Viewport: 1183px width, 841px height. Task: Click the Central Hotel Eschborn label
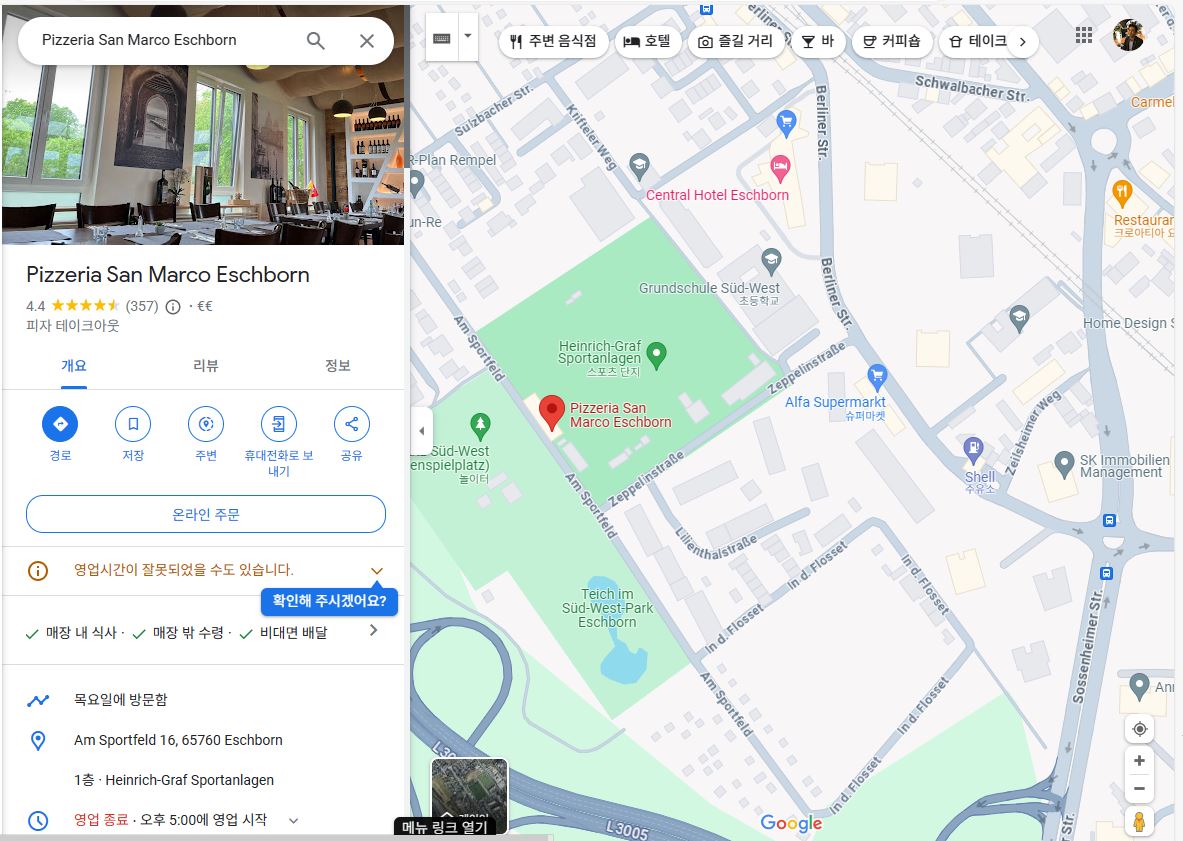[x=717, y=195]
